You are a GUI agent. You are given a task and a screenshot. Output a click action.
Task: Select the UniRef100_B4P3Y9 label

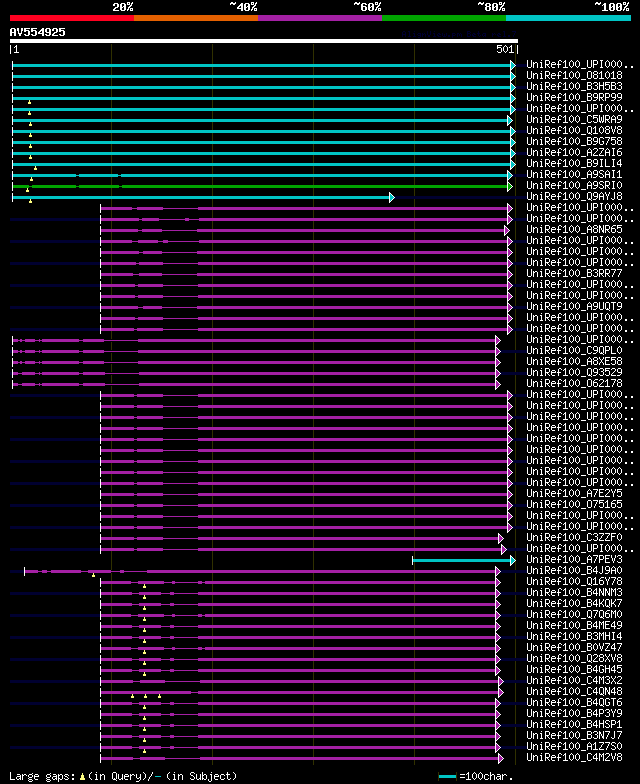pyautogui.click(x=574, y=714)
